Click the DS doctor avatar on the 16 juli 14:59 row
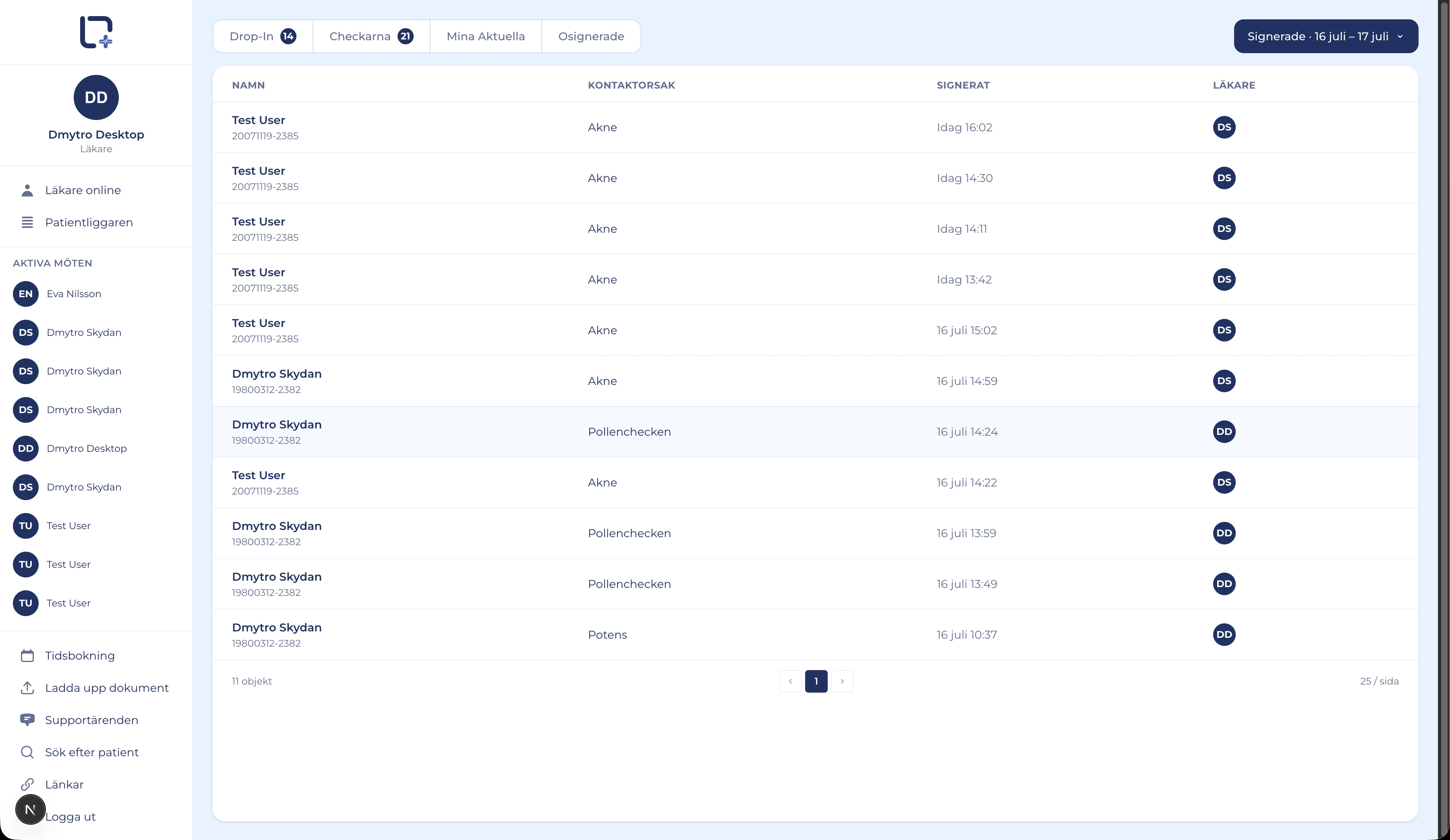The height and width of the screenshot is (840, 1450). click(x=1224, y=381)
